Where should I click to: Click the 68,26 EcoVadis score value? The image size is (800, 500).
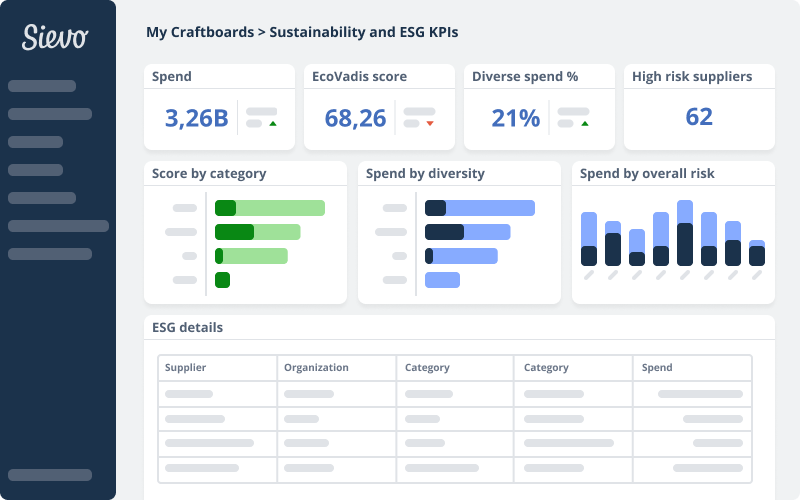pos(355,118)
